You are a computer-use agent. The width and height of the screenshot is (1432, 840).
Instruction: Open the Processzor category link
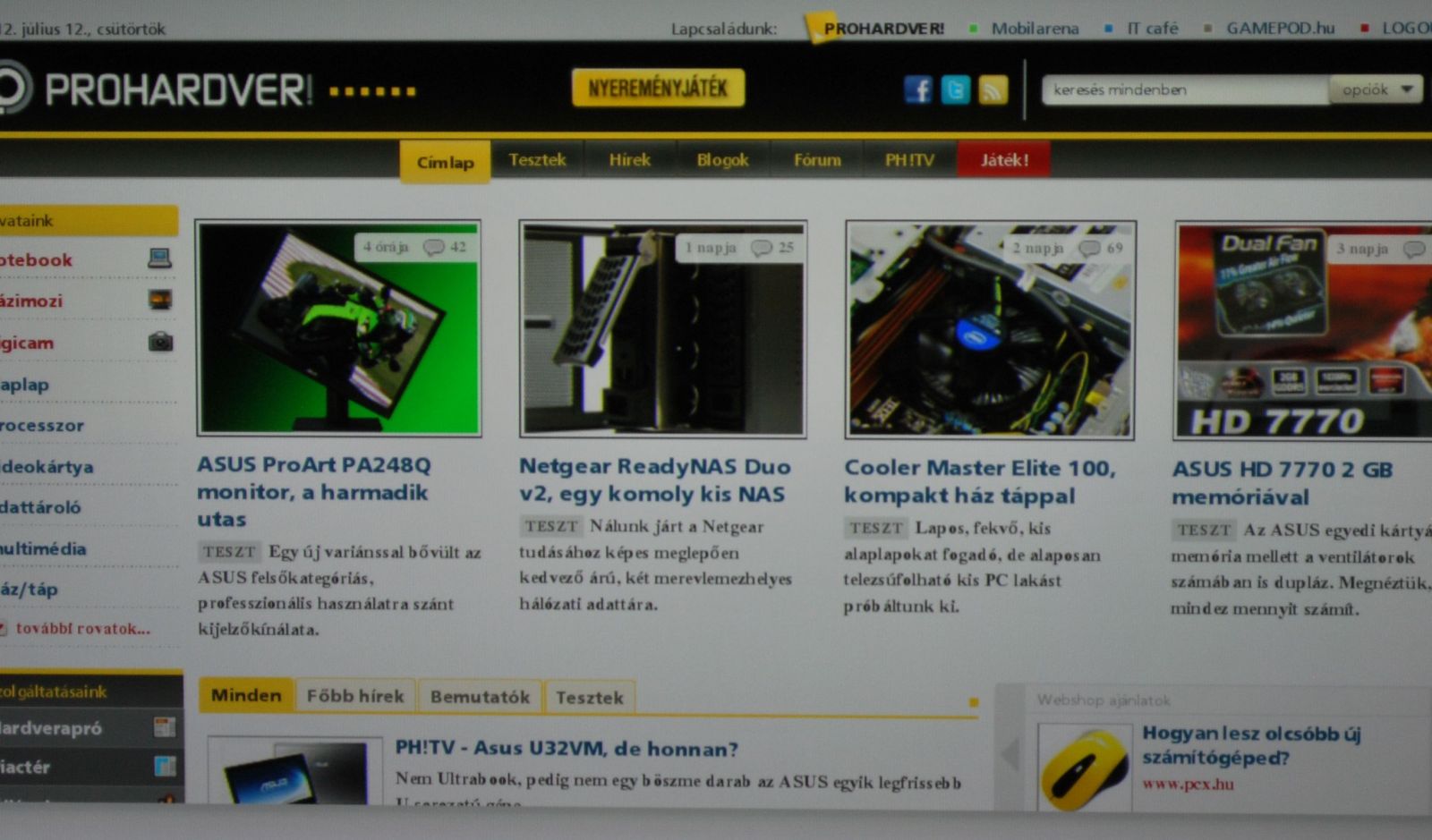point(42,426)
